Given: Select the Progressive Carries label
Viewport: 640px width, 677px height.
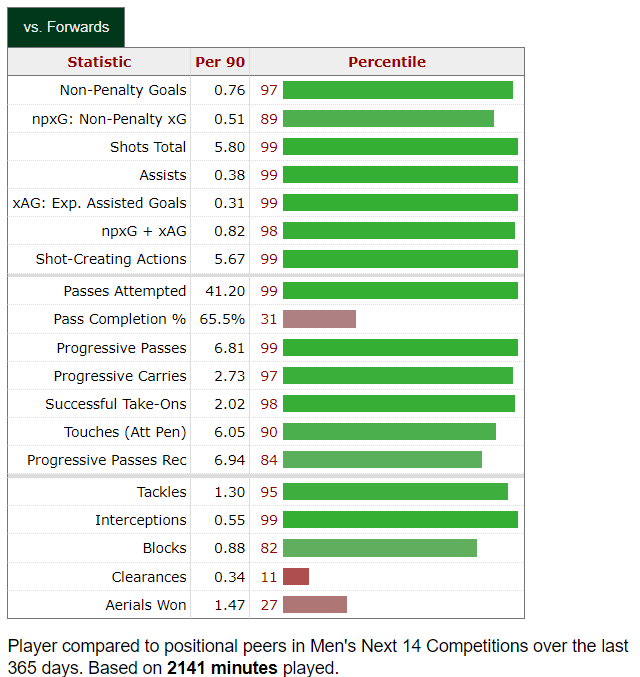Looking at the screenshot, I should coord(120,376).
